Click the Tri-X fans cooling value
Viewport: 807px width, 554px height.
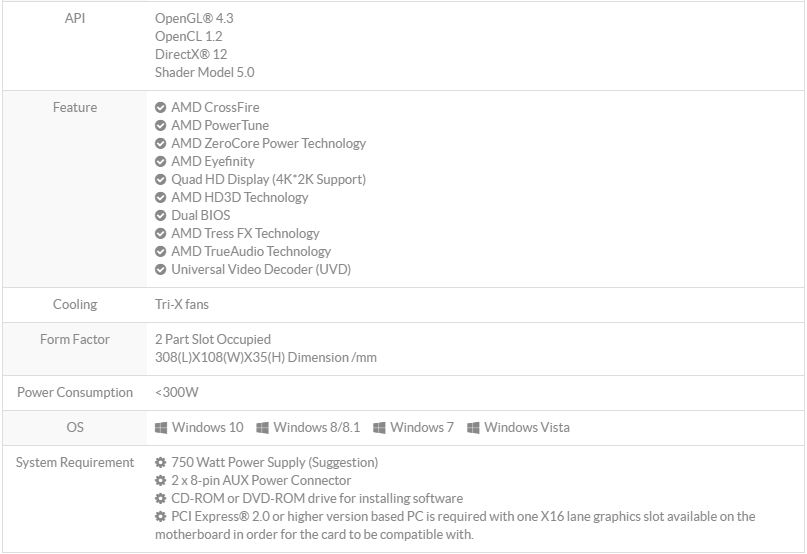[182, 304]
